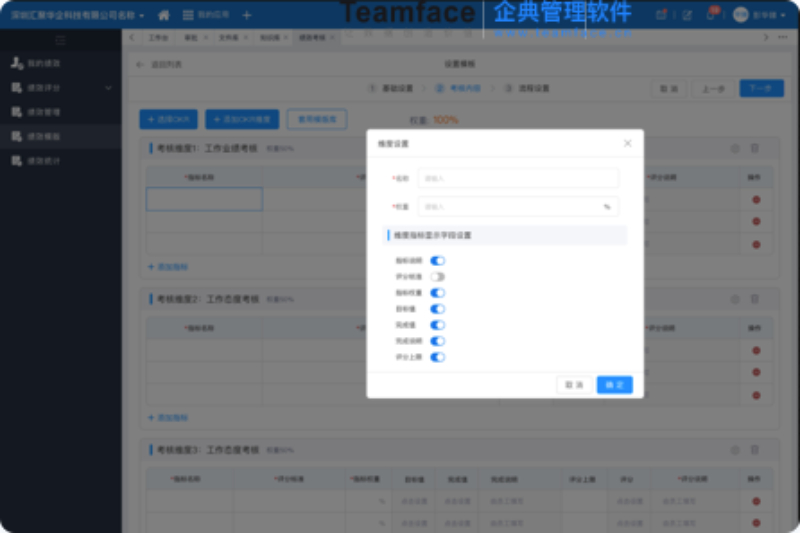Go to step 1 基础设置

[x=391, y=88]
